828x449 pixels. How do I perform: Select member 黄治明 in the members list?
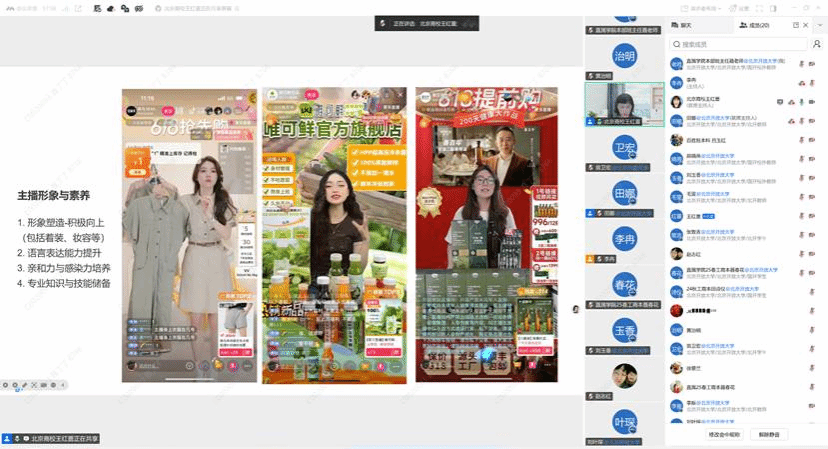(745, 330)
